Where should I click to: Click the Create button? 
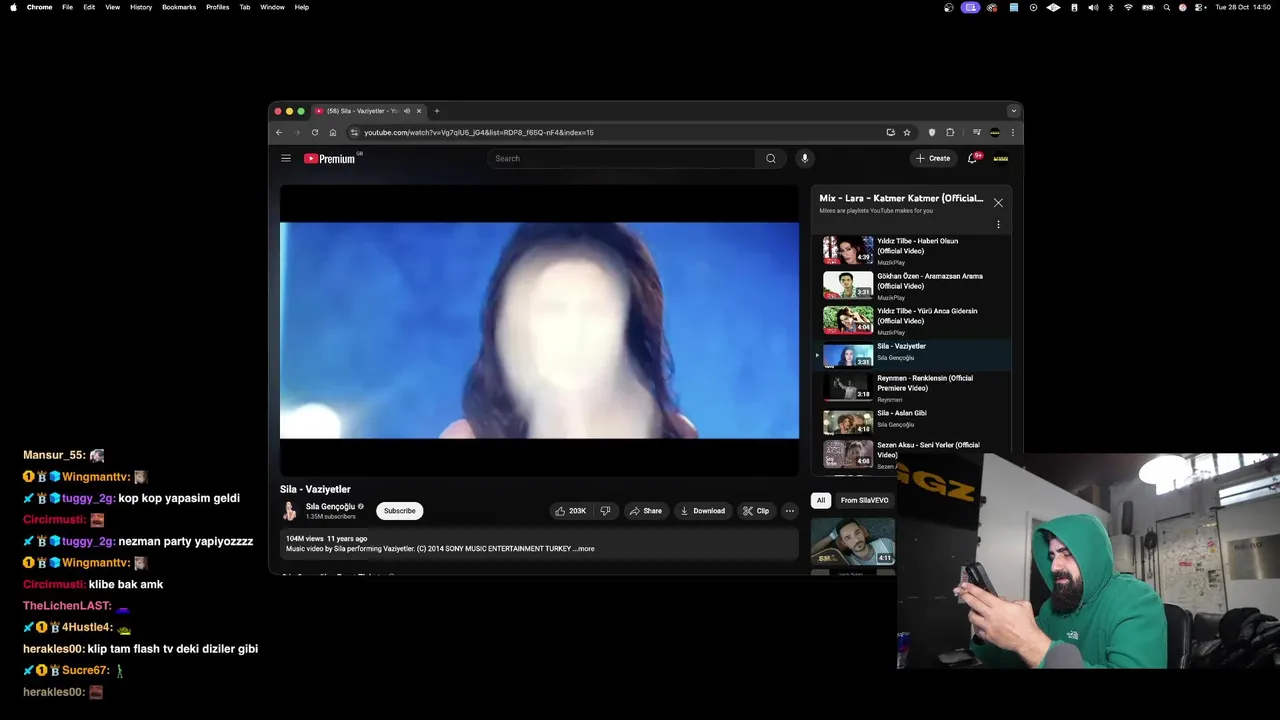tap(933, 158)
